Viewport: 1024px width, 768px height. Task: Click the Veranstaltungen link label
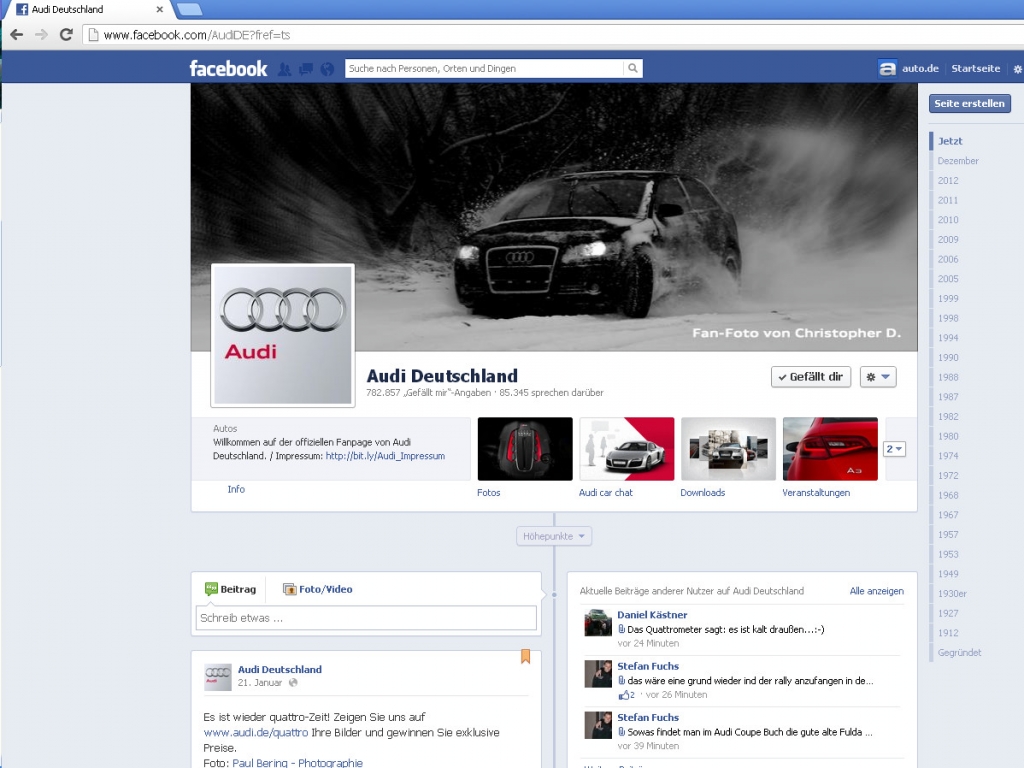click(x=816, y=492)
